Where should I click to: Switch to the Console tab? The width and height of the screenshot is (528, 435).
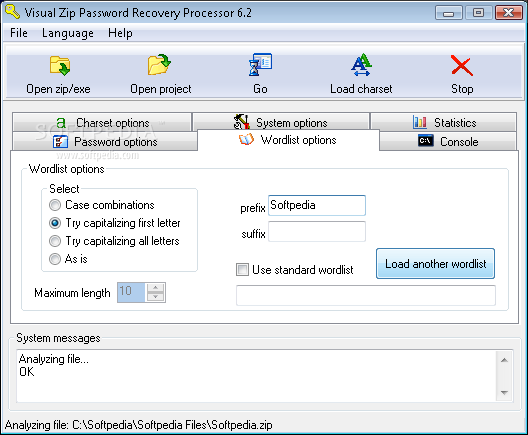pos(448,141)
